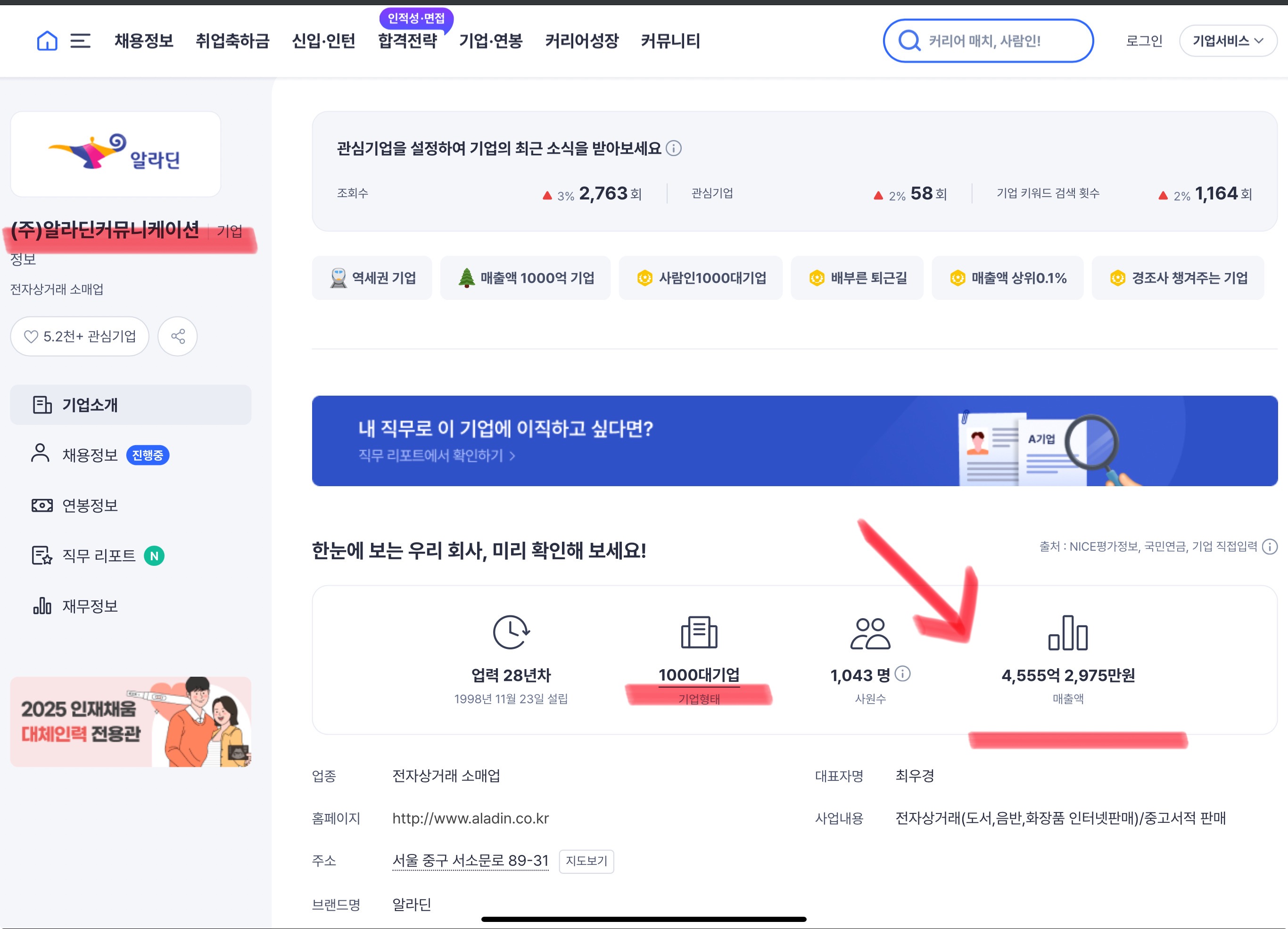
Task: Open the 2025 인재채용 대체인력 전용관 banner
Action: point(131,722)
